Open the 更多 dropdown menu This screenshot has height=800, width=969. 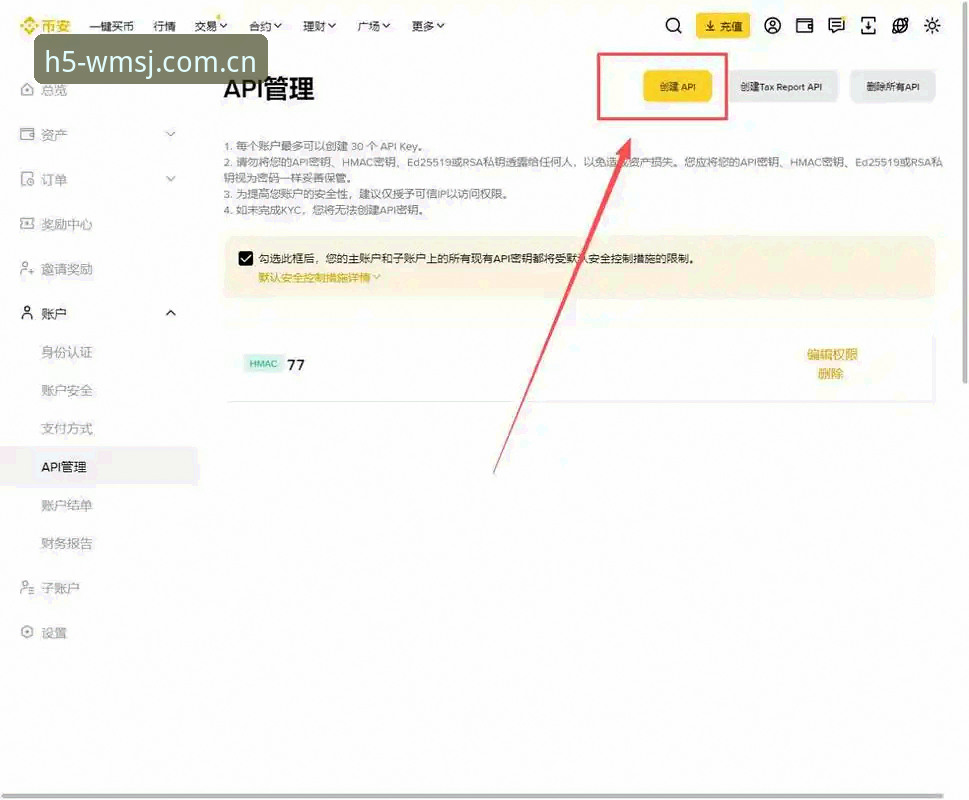click(x=428, y=26)
